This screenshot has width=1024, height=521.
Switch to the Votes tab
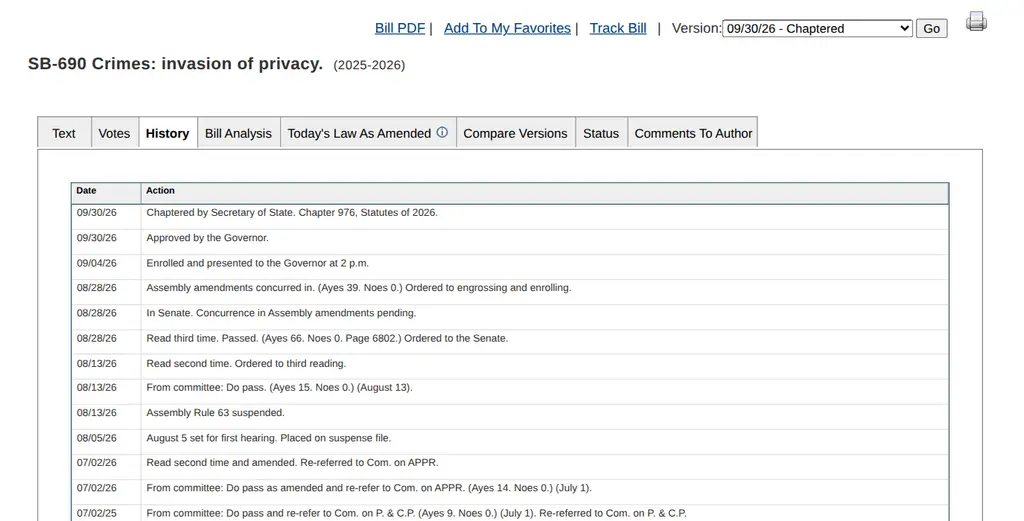(114, 133)
